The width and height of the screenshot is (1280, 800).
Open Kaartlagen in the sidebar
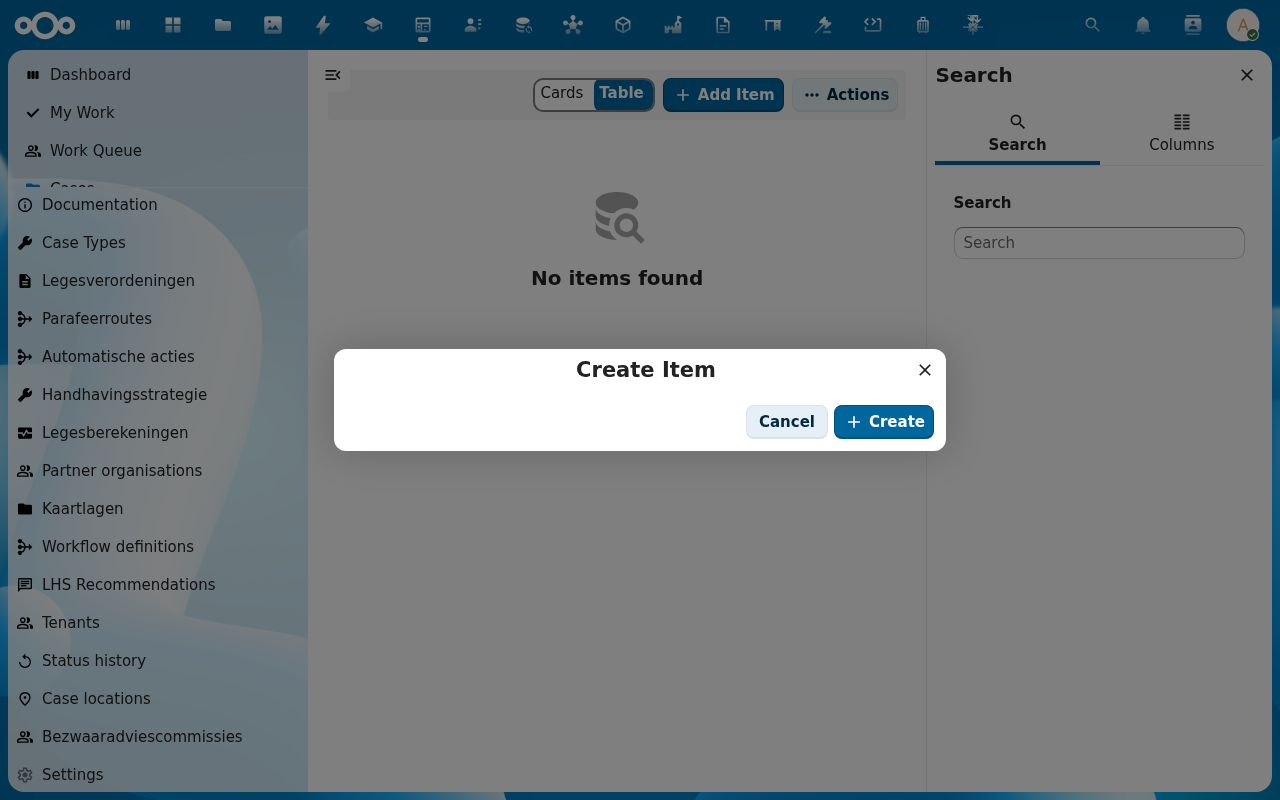point(158,509)
